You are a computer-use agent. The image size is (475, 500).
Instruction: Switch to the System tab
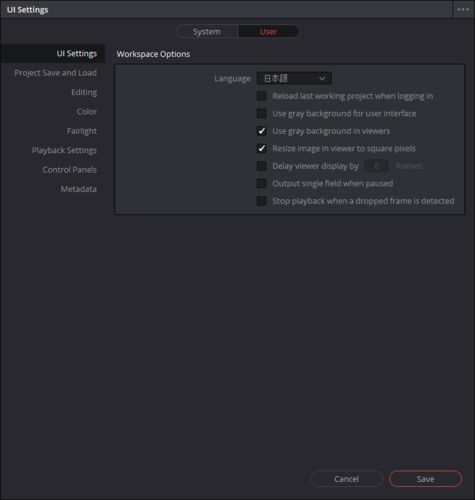tap(207, 32)
